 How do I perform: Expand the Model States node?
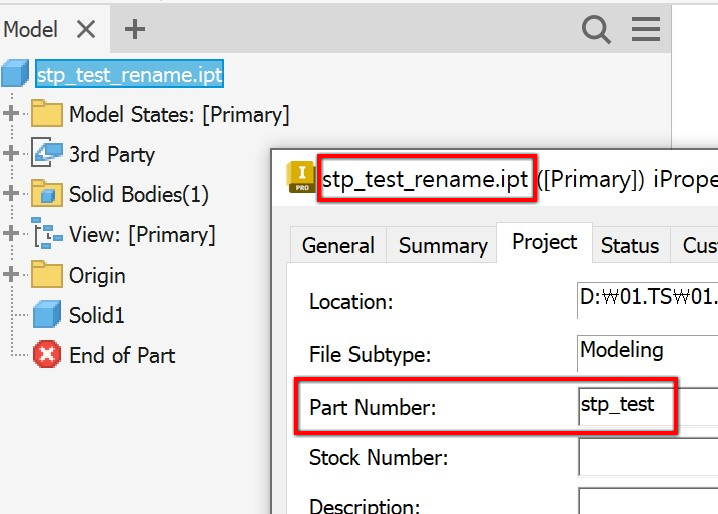point(12,114)
